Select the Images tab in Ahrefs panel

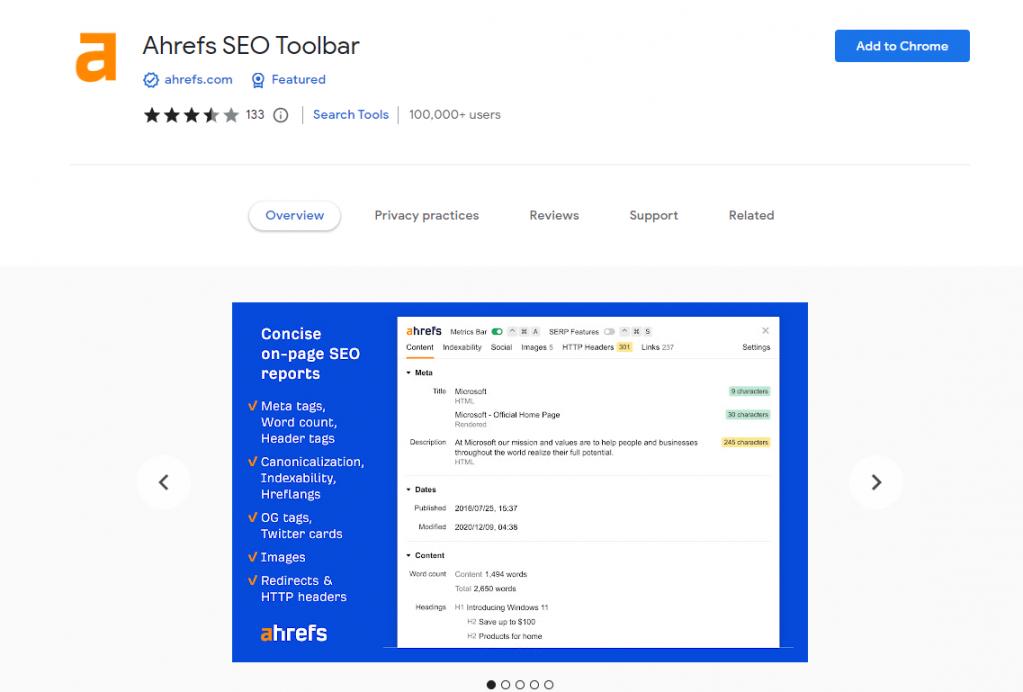tap(537, 347)
